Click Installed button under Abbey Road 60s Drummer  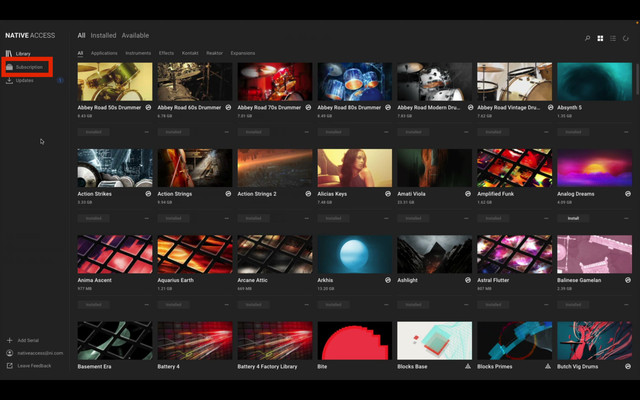point(173,132)
